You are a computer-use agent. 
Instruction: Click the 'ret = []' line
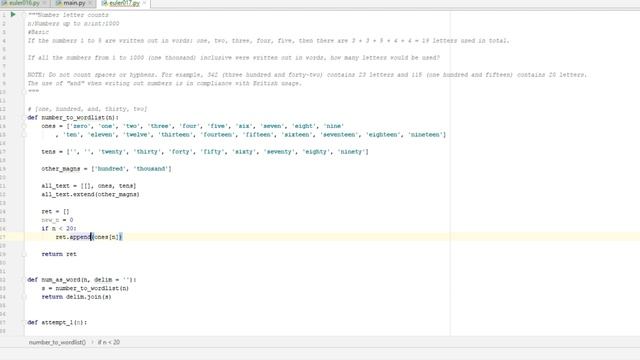click(x=55, y=211)
